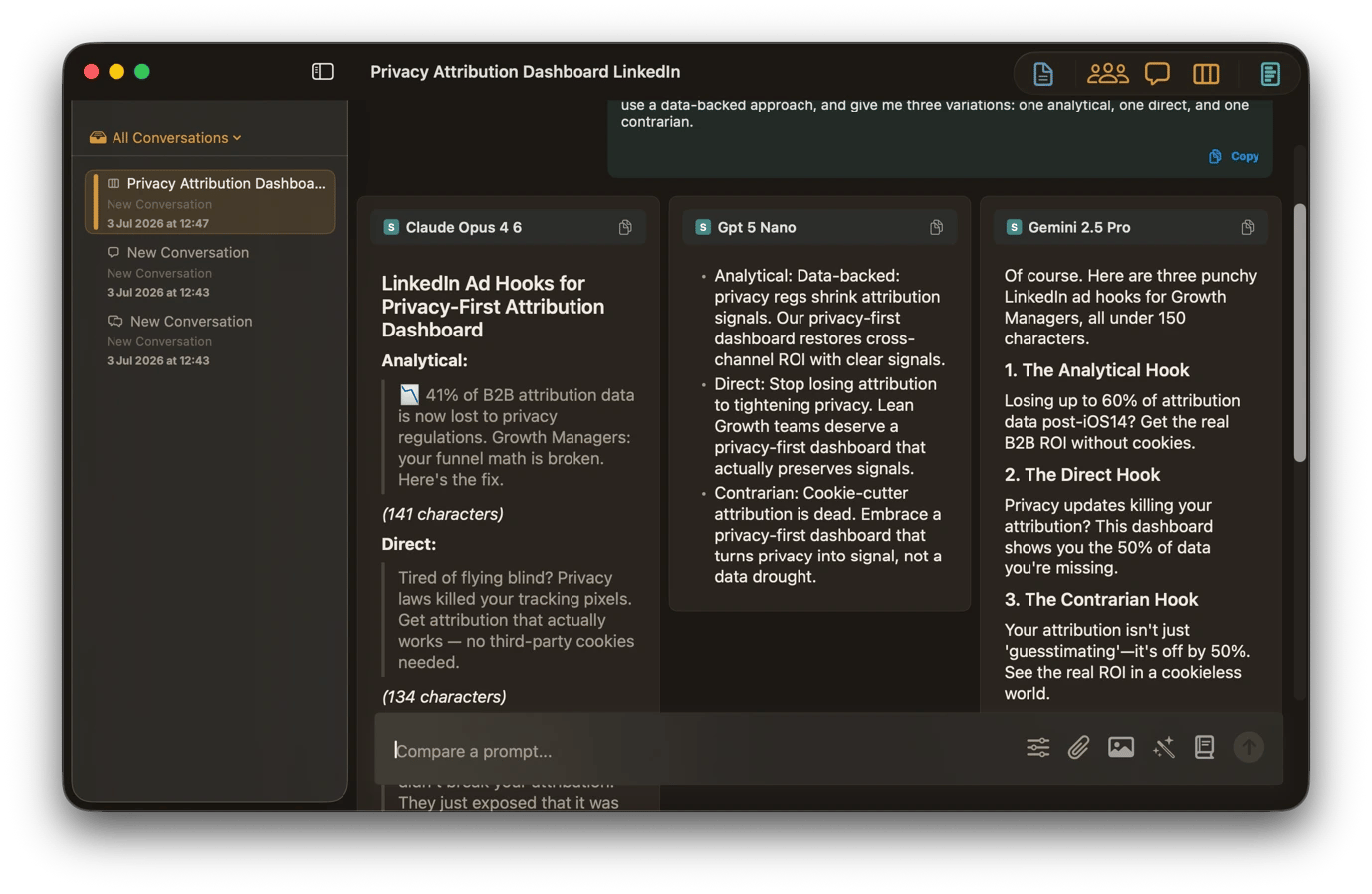Image resolution: width=1372 pixels, height=894 pixels.
Task: Click '2. The Direct Hook' heading
Action: click(1081, 475)
